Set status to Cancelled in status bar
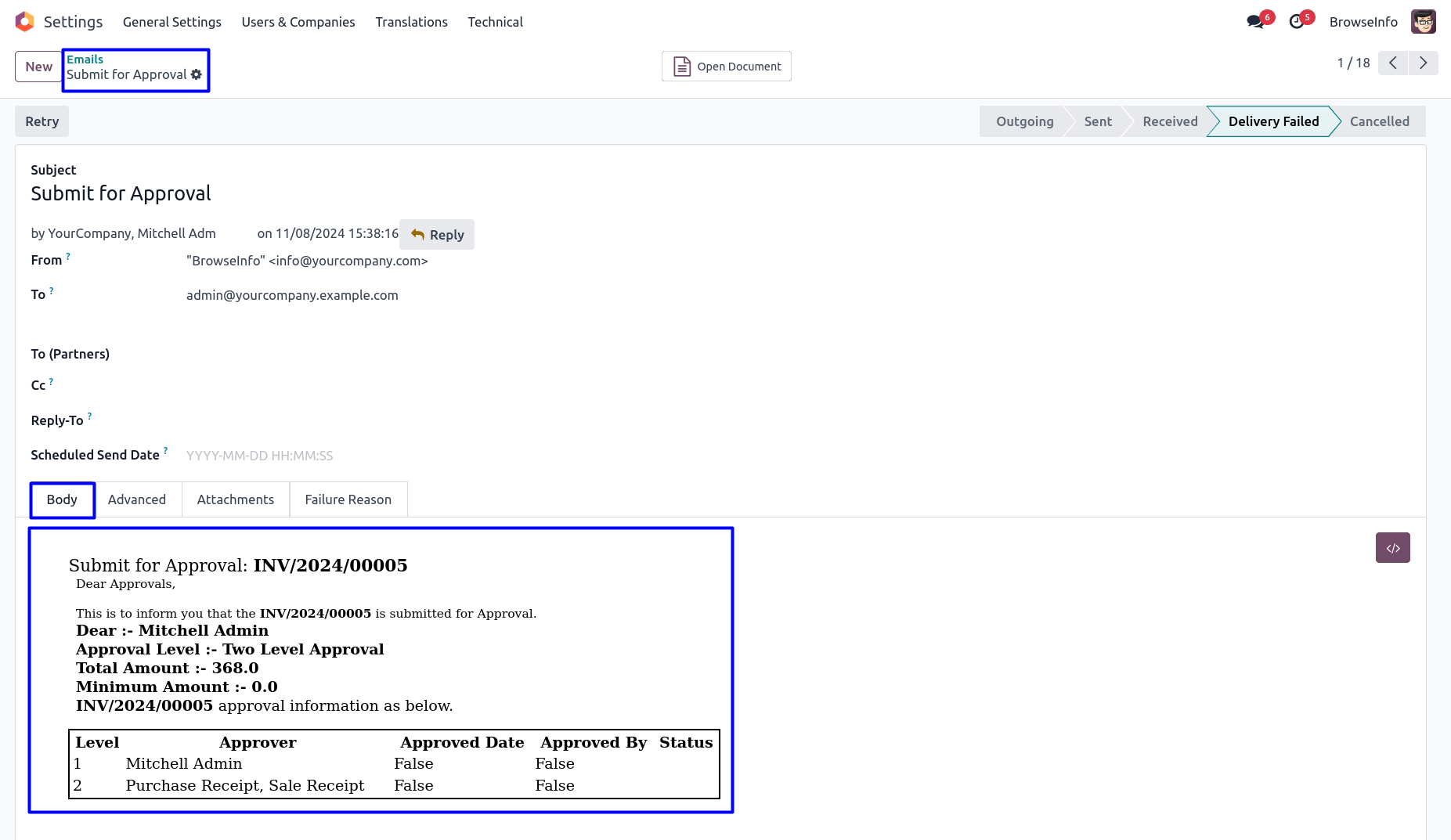The image size is (1451, 840). tap(1379, 121)
